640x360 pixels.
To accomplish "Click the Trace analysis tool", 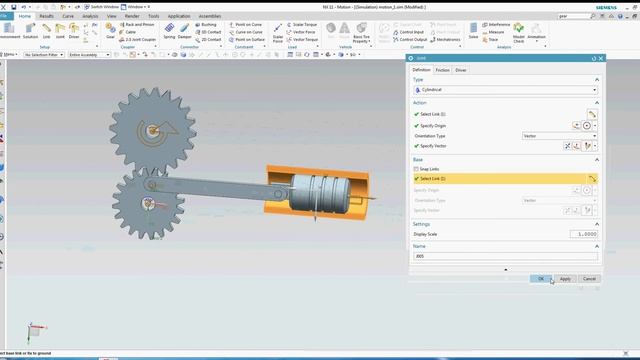I will coord(490,40).
